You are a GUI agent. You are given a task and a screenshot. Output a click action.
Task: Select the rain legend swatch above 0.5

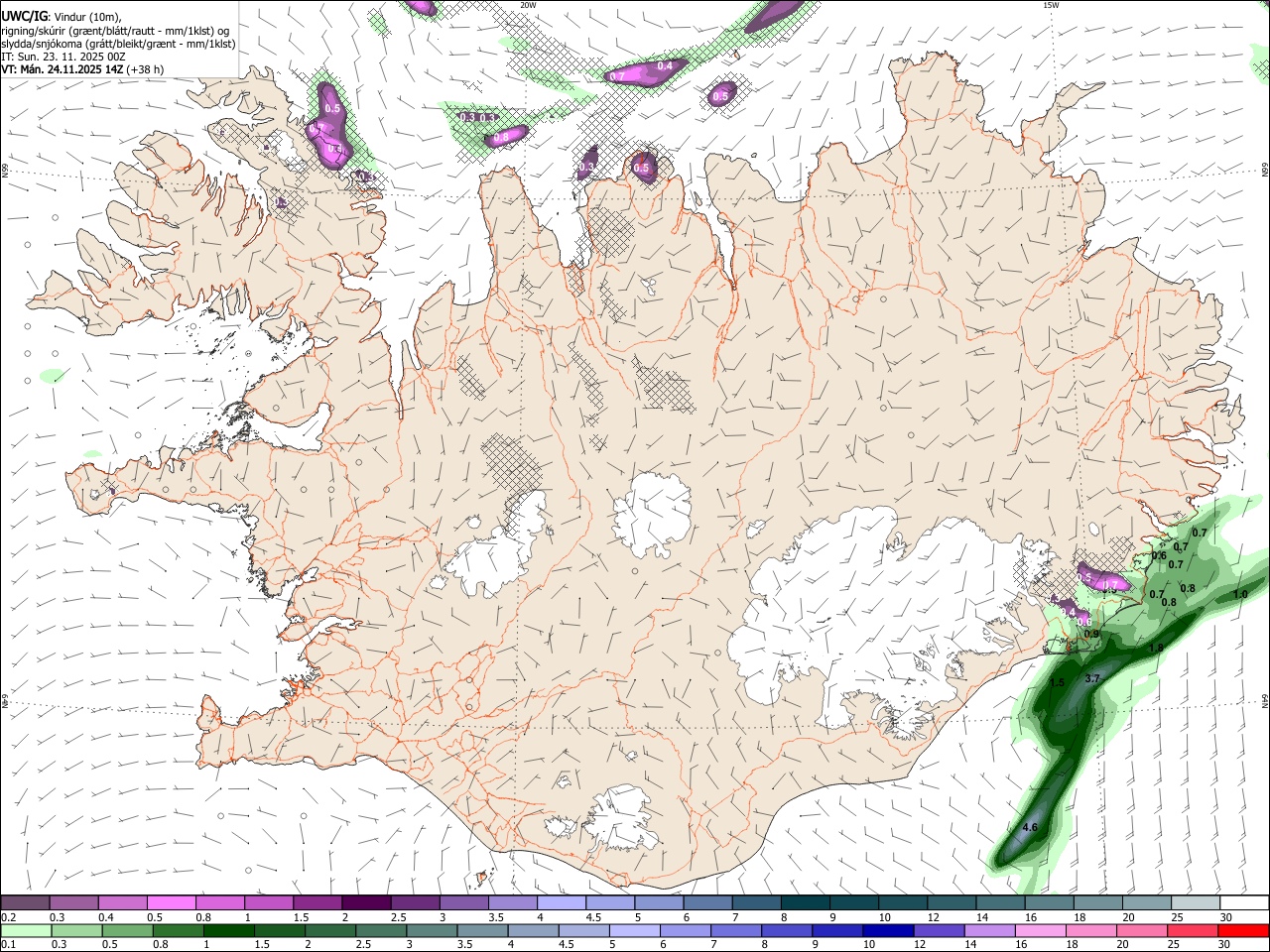coord(126,930)
